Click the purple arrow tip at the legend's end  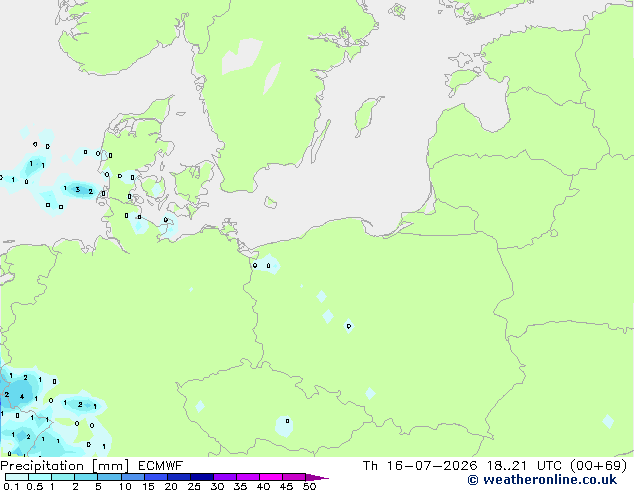pyautogui.click(x=317, y=477)
